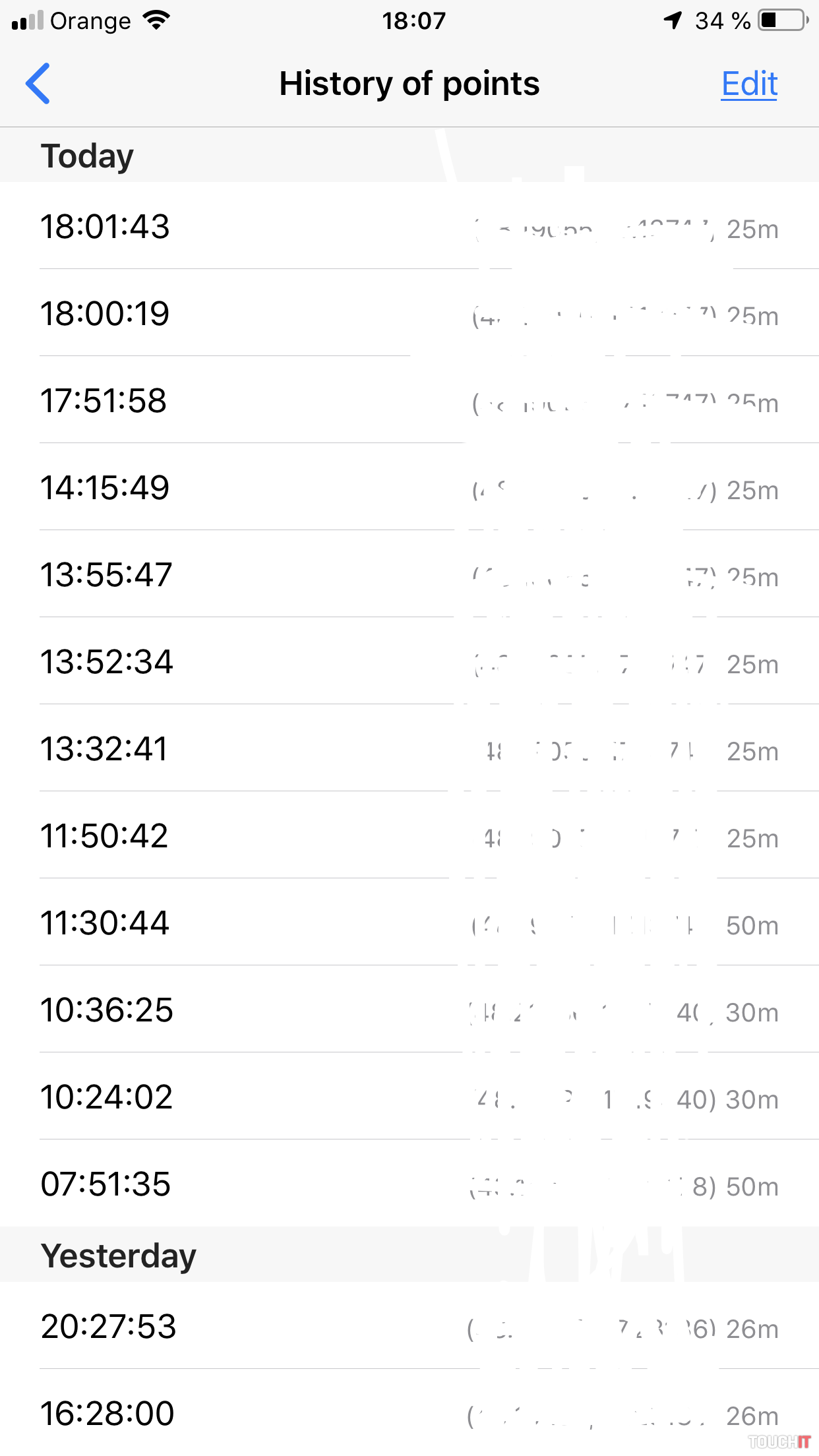Tap the battery icon in status bar
The height and width of the screenshot is (1456, 819).
tap(783, 20)
